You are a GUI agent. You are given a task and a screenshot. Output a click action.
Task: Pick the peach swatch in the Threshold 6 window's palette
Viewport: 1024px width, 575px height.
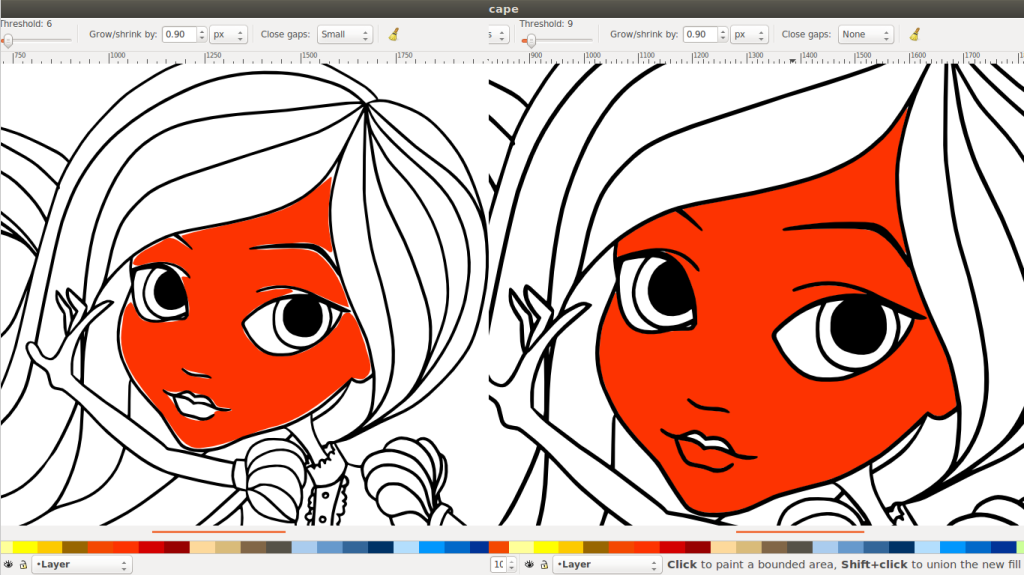202,547
